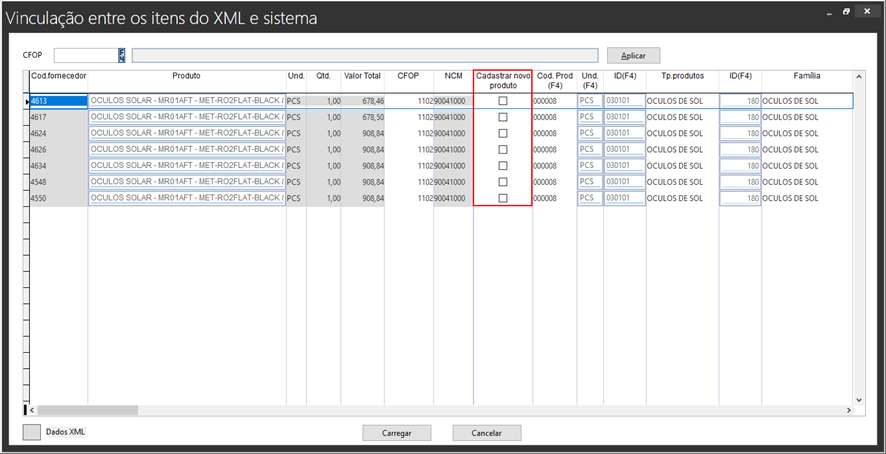Screen dimensions: 886x454
Task: Close the Vinculação window
Action: pos(867,12)
